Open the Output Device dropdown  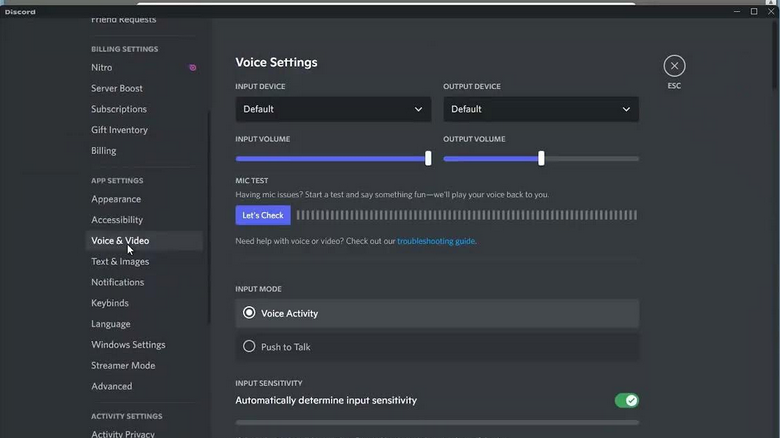point(541,109)
